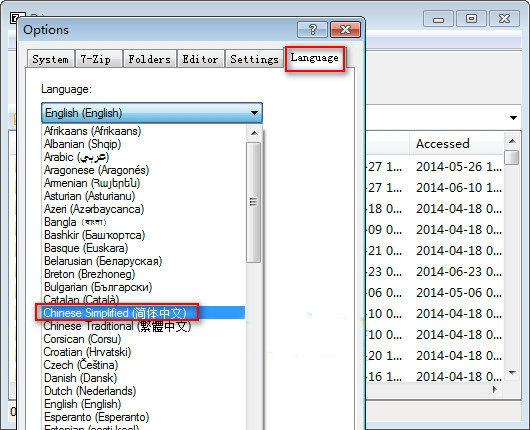Switch to the System tab
Screen dimensions: 530x430
(x=51, y=59)
